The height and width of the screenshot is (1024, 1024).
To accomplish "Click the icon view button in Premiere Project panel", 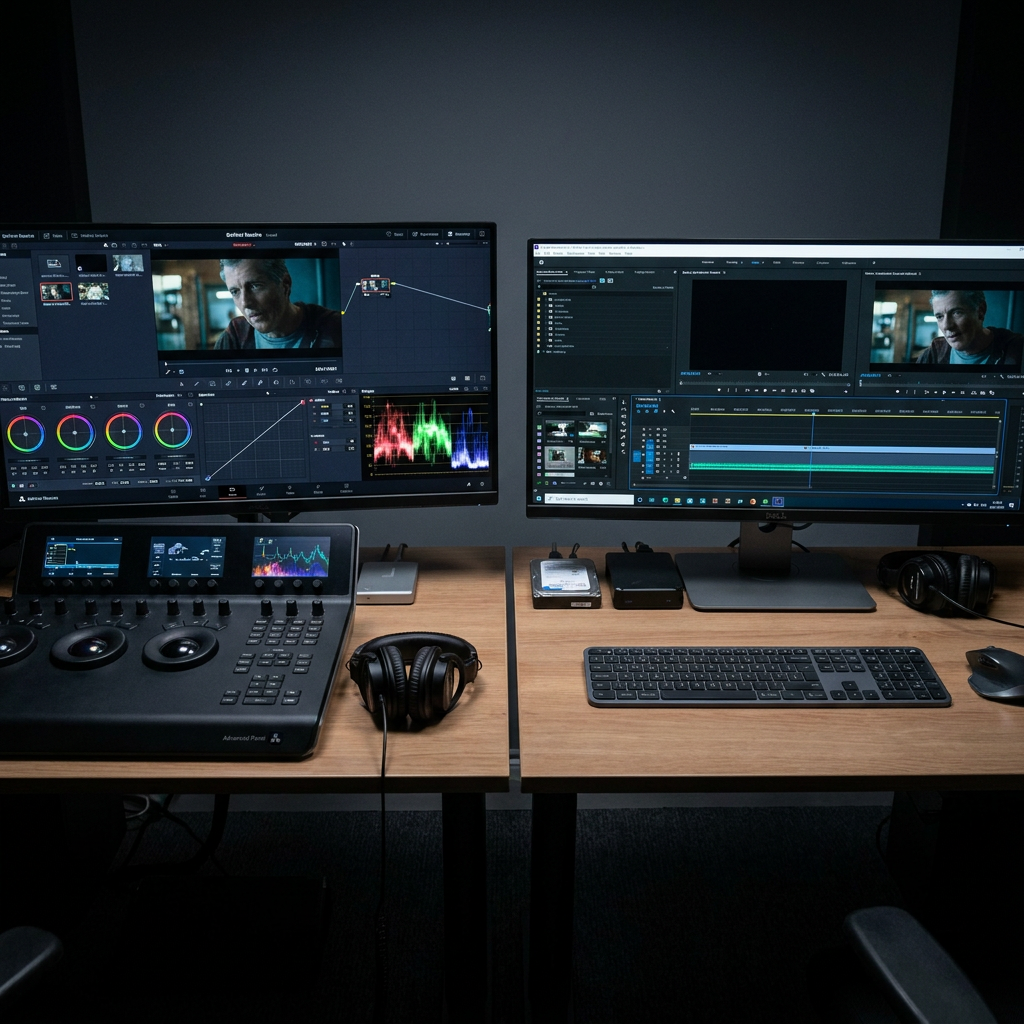I will pyautogui.click(x=610, y=281).
